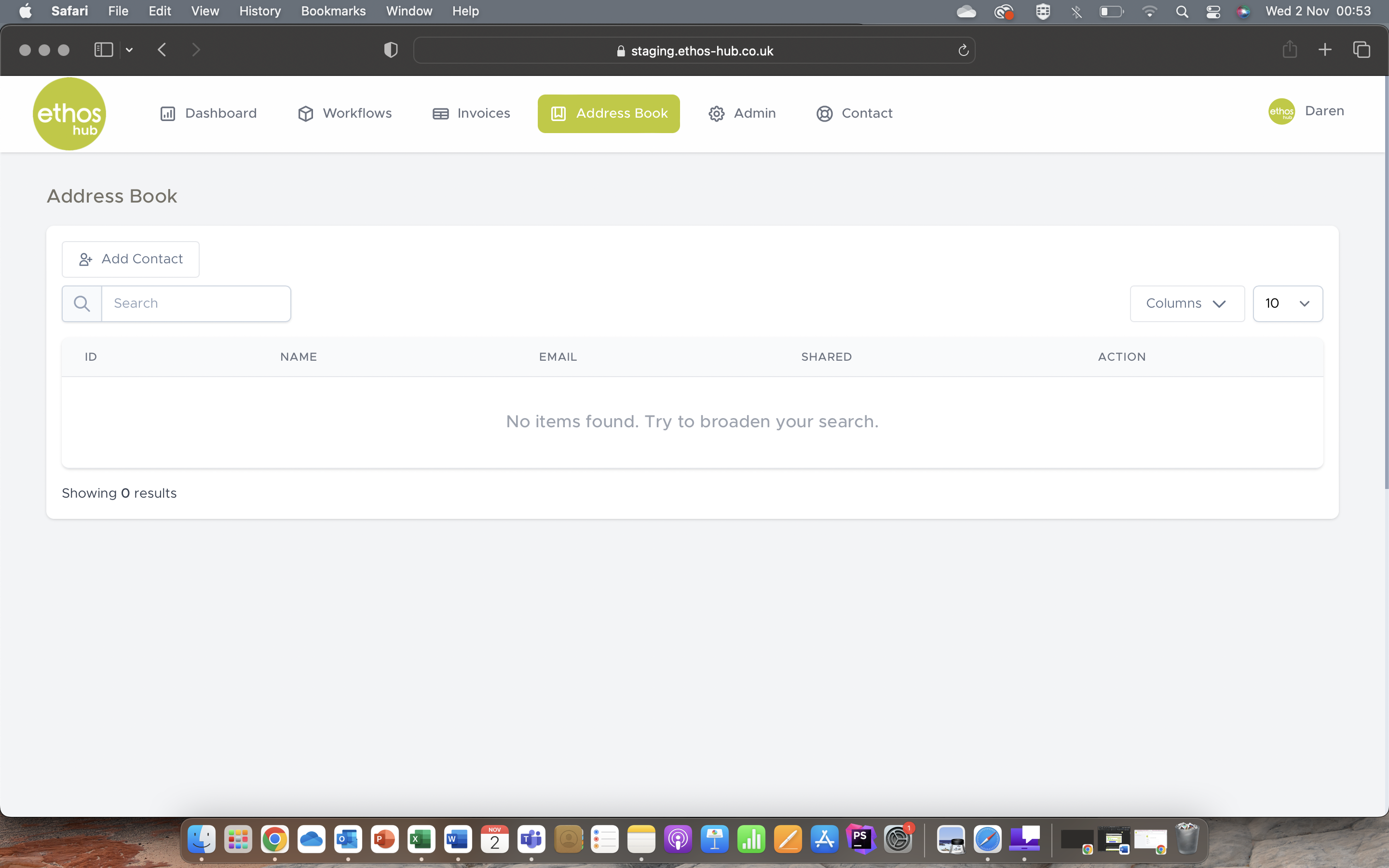1389x868 pixels.
Task: Go to the Invoices tab
Action: (x=471, y=114)
